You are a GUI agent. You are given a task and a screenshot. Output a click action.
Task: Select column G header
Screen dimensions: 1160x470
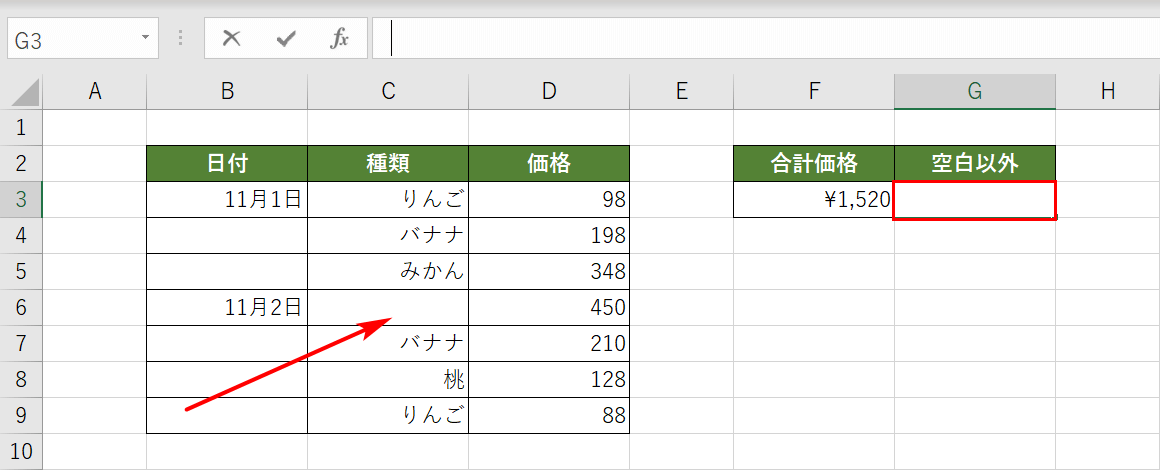pyautogui.click(x=975, y=92)
